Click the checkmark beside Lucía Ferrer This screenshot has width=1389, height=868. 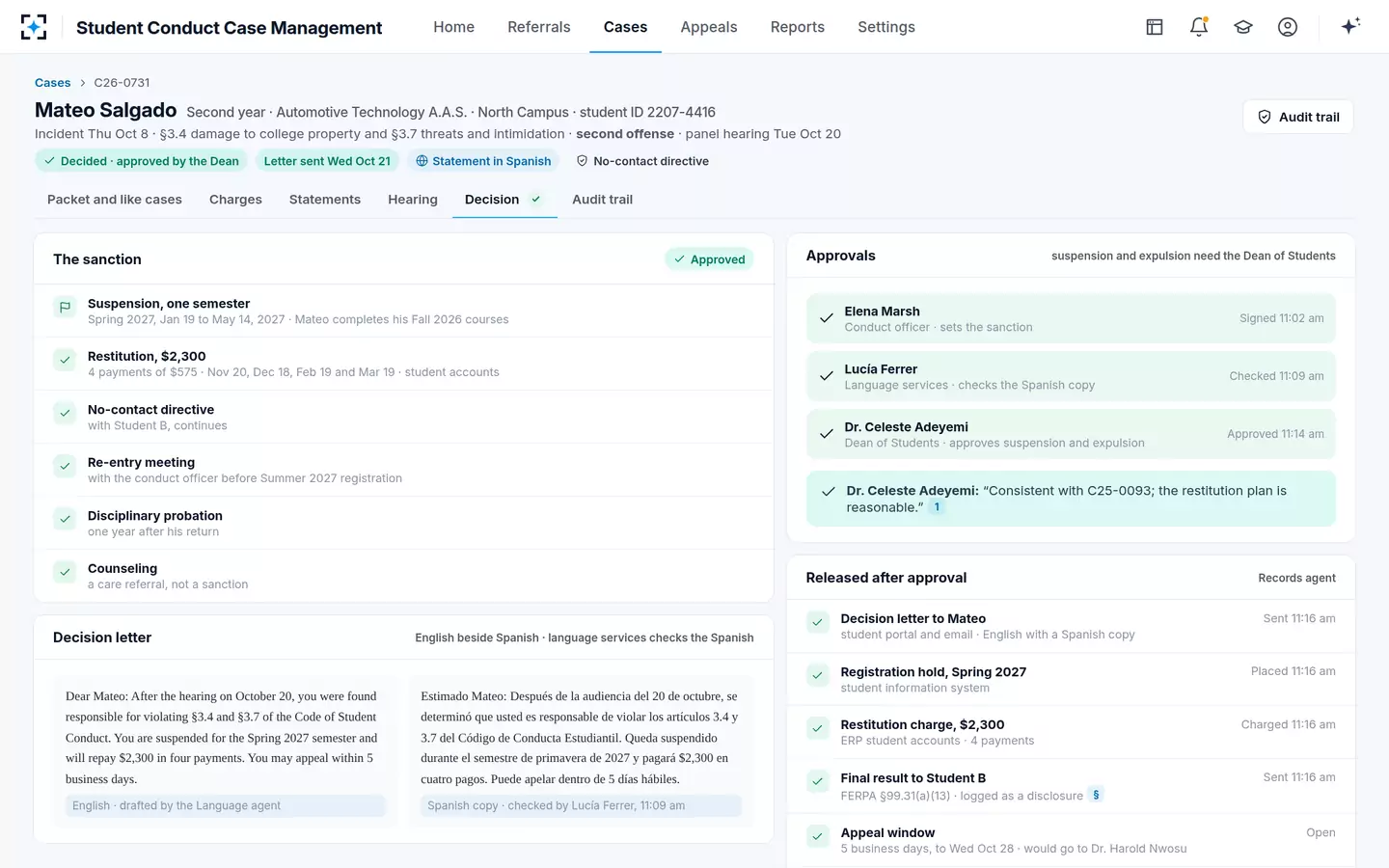click(x=827, y=376)
